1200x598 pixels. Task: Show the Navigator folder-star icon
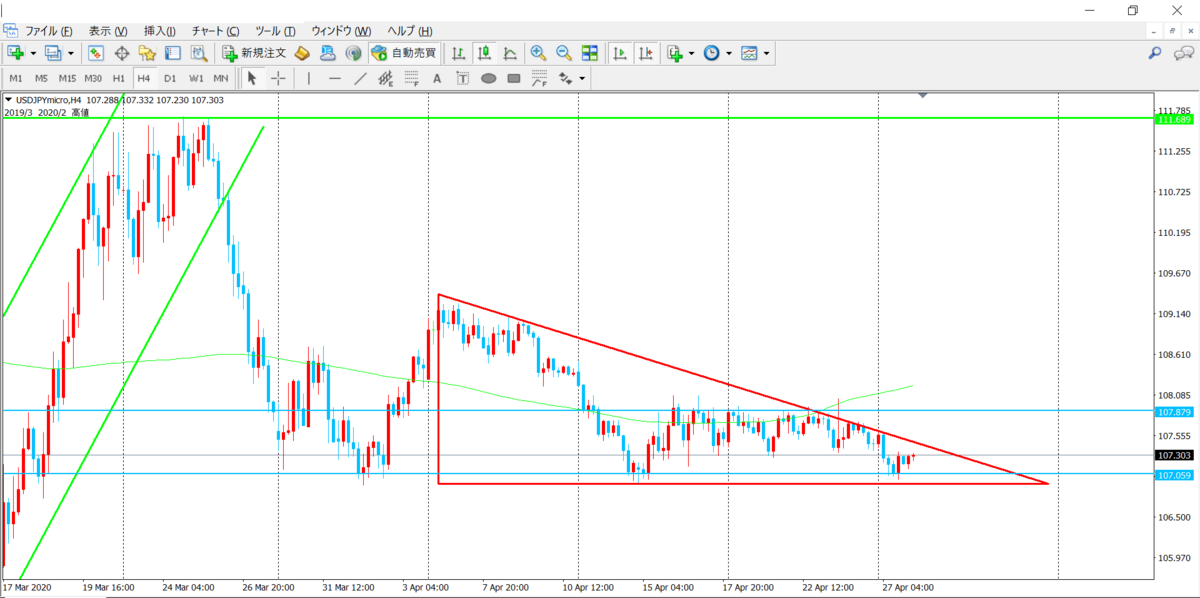pyautogui.click(x=147, y=53)
